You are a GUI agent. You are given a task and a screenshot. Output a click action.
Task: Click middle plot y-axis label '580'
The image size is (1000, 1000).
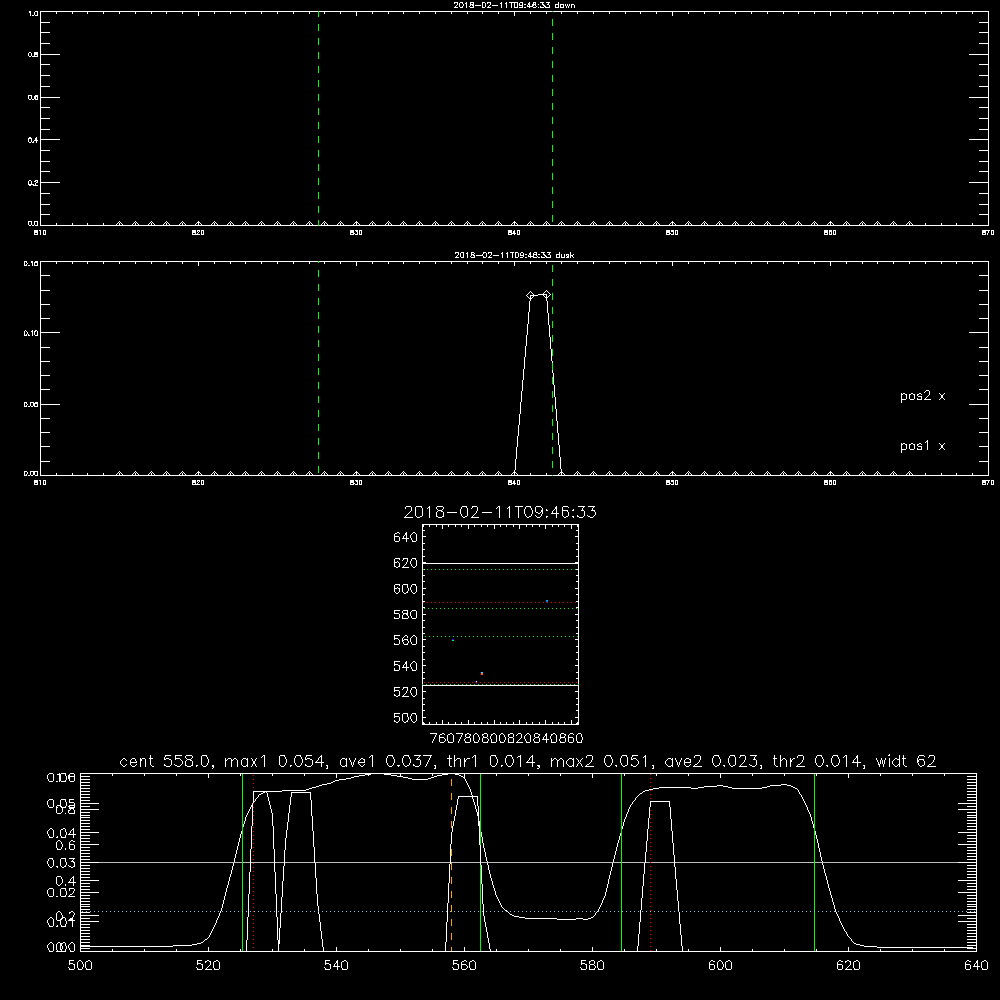[x=406, y=615]
